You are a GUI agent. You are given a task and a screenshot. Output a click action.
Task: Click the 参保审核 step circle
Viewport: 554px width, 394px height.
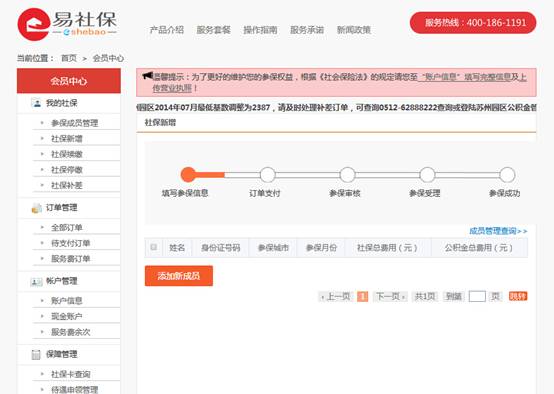[348, 175]
